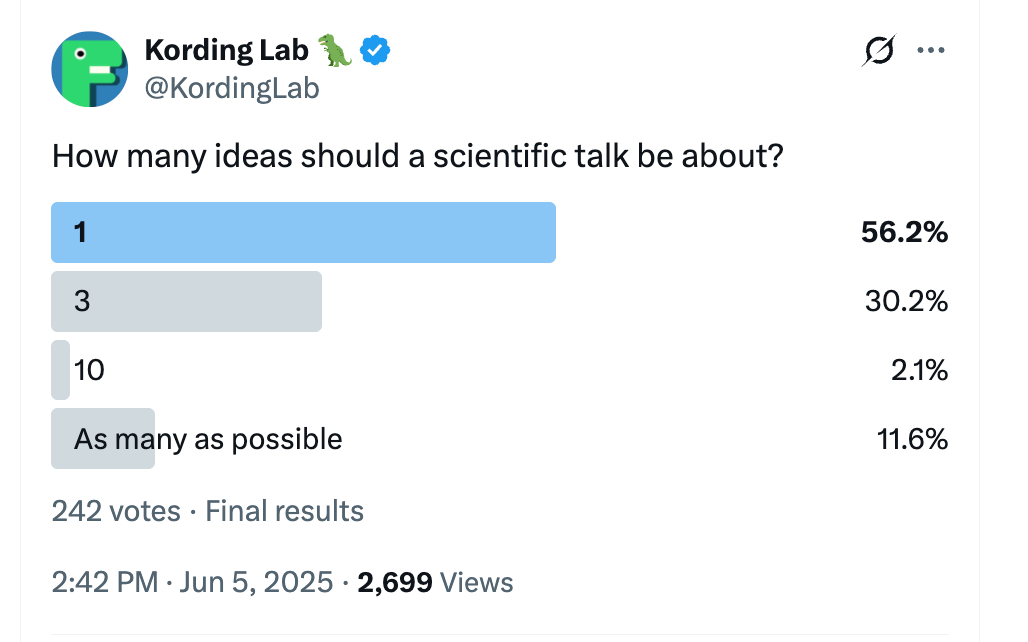Viewport: 1028px width, 642px height.
Task: Select the blue "1" poll result bar
Action: point(303,233)
